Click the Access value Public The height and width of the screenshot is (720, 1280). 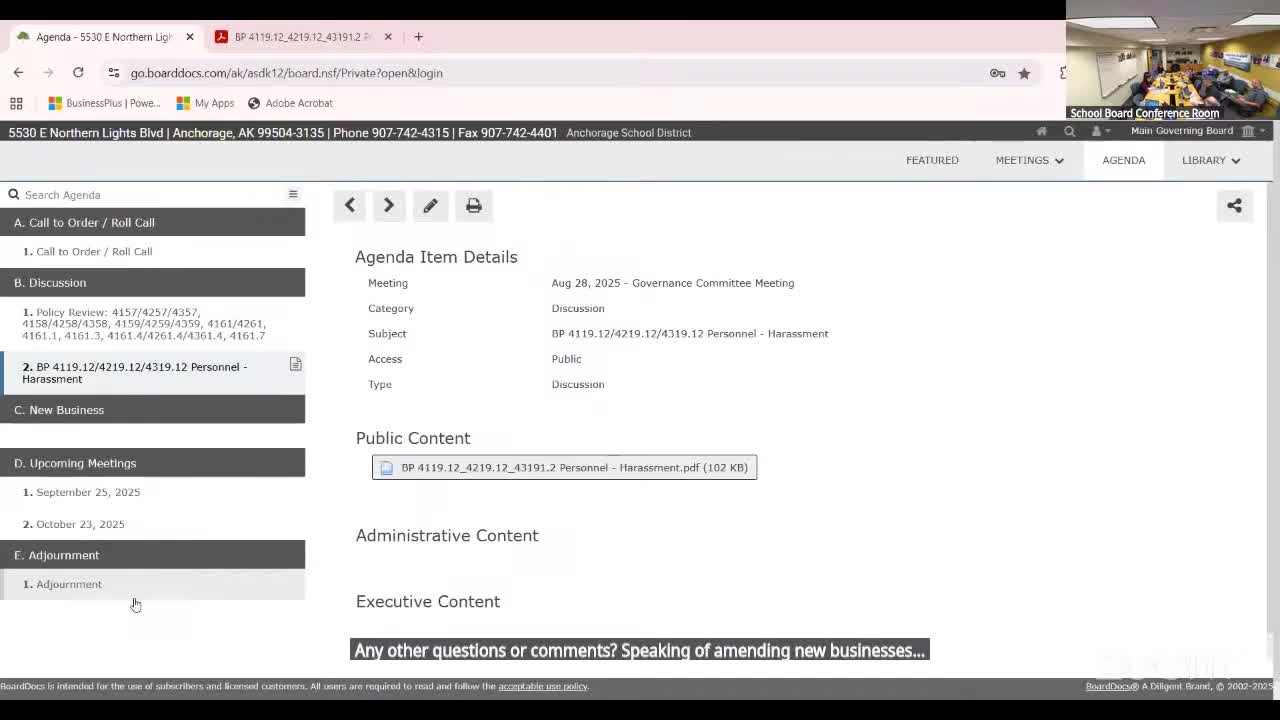[566, 359]
